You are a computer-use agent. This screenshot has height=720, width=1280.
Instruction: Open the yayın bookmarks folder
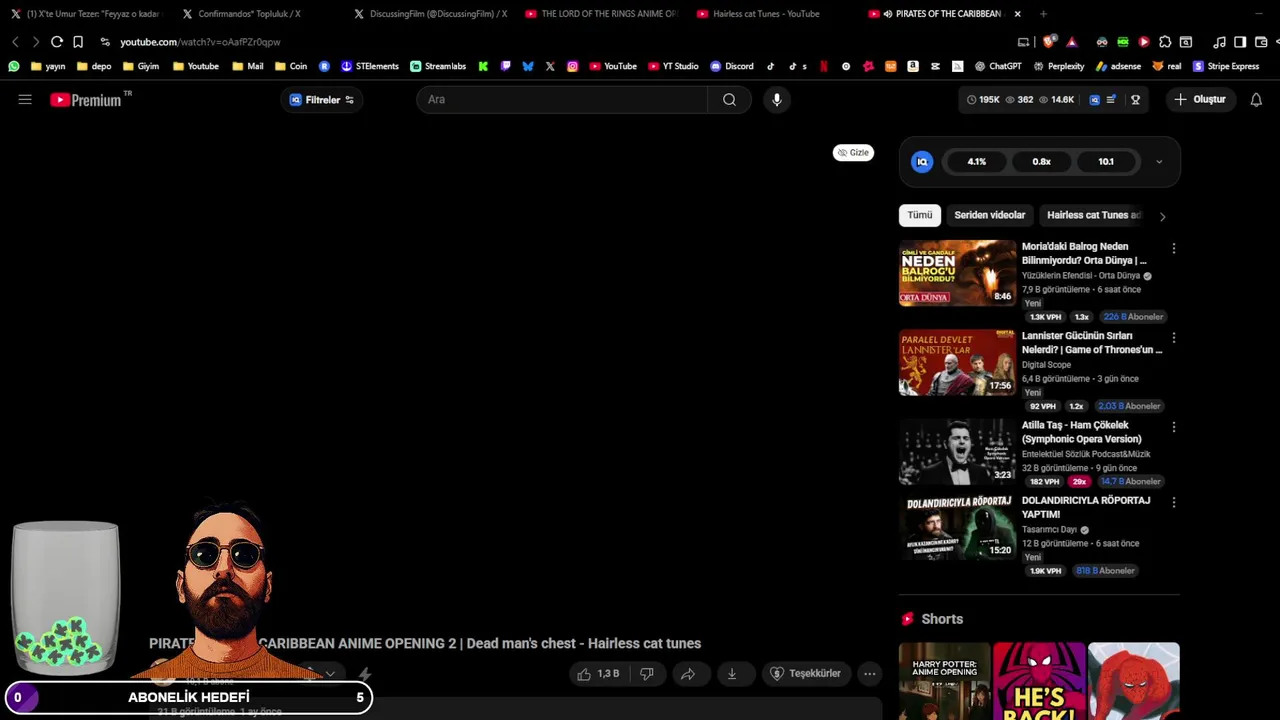(48, 66)
